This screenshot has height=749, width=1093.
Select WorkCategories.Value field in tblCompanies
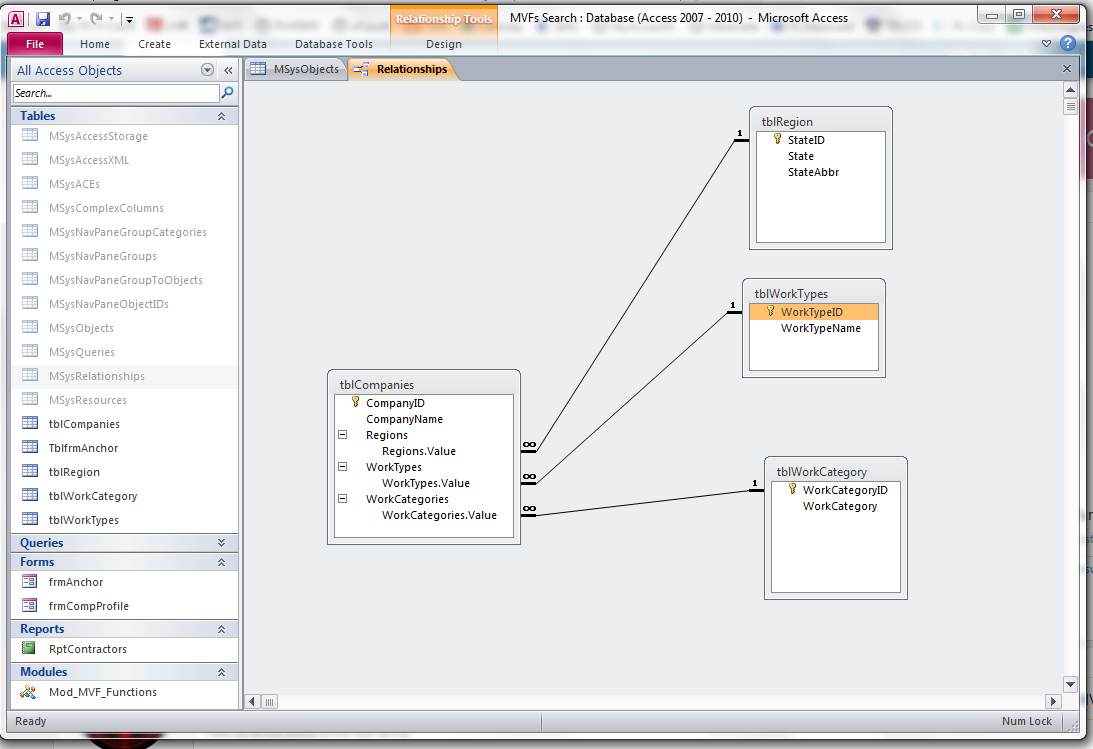[439, 515]
